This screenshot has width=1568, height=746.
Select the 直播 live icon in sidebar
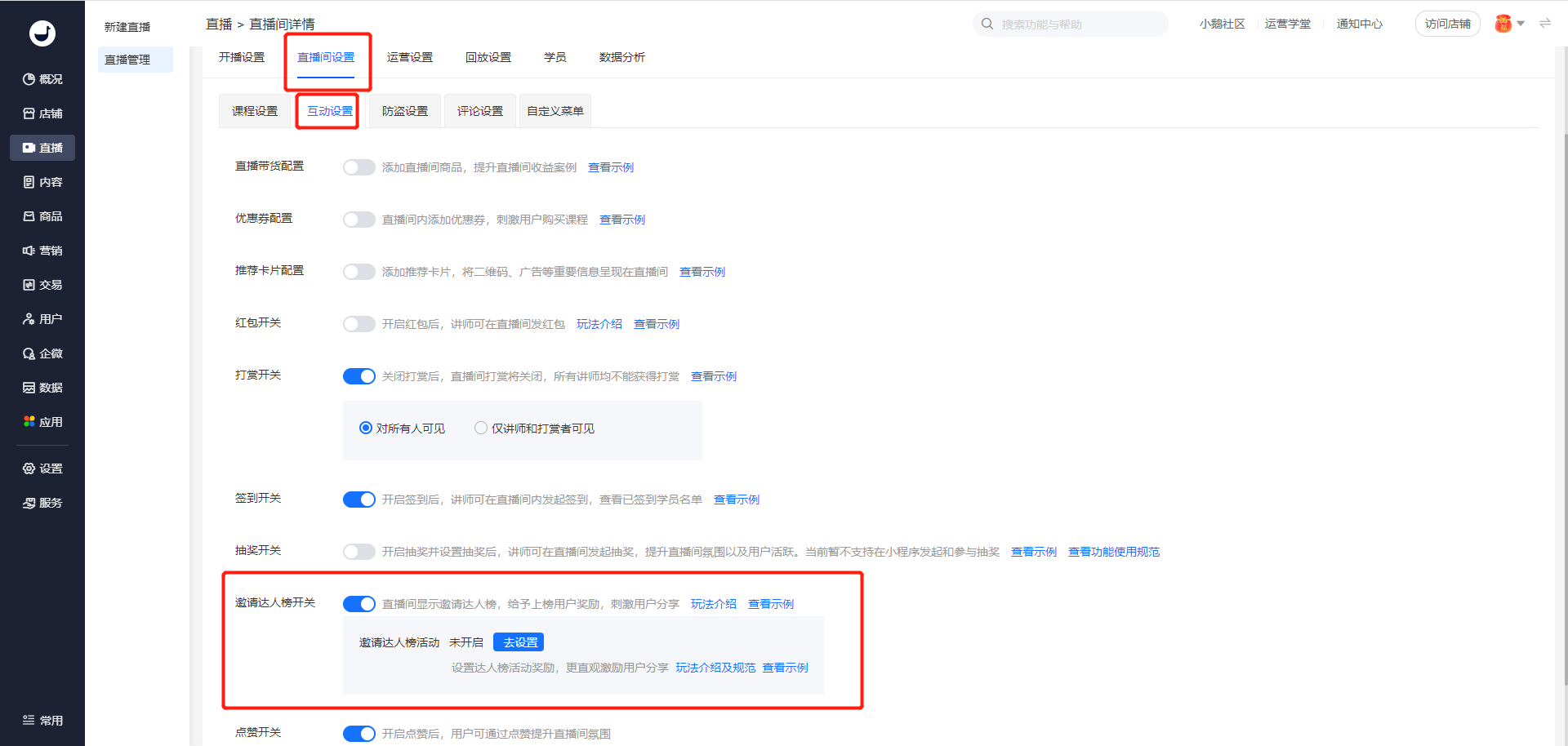point(29,148)
